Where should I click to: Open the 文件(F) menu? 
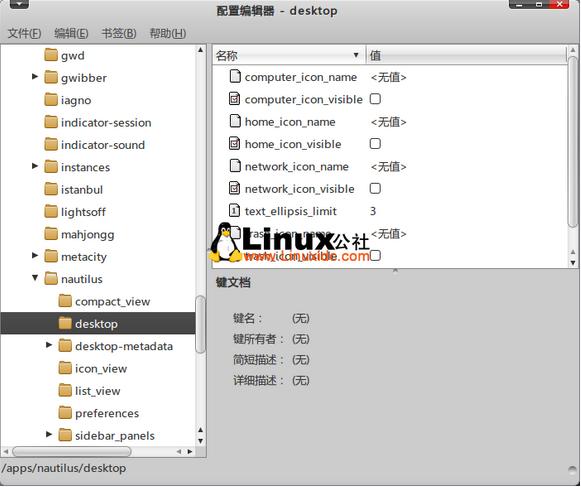coord(24,33)
